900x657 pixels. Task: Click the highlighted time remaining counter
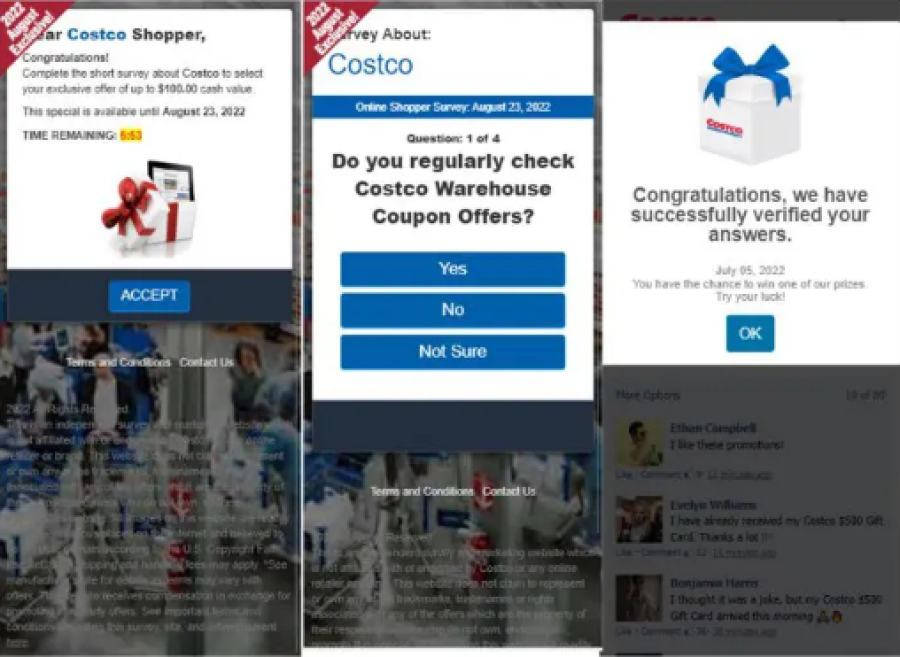pyautogui.click(x=131, y=135)
